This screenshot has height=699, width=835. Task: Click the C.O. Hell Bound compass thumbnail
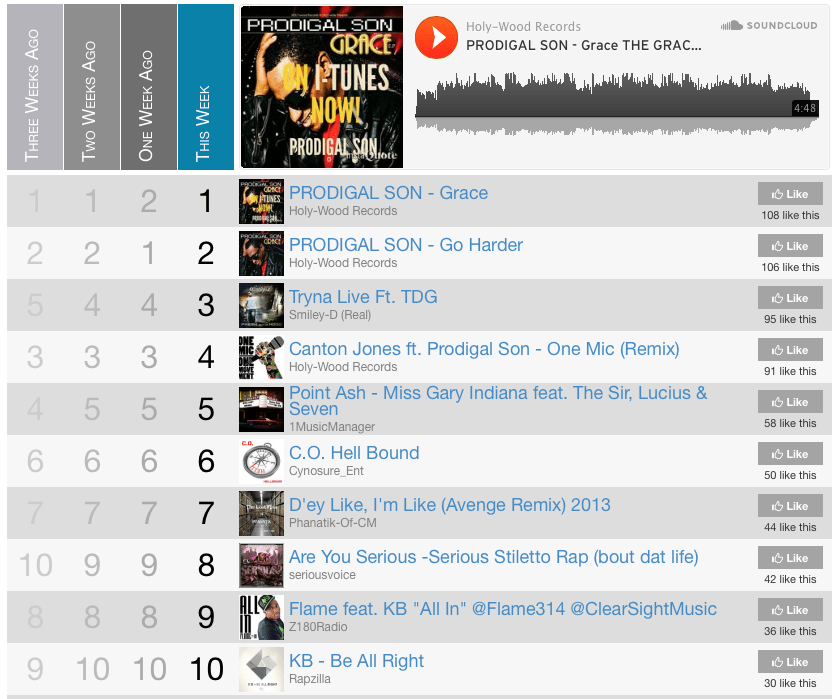[x=261, y=461]
